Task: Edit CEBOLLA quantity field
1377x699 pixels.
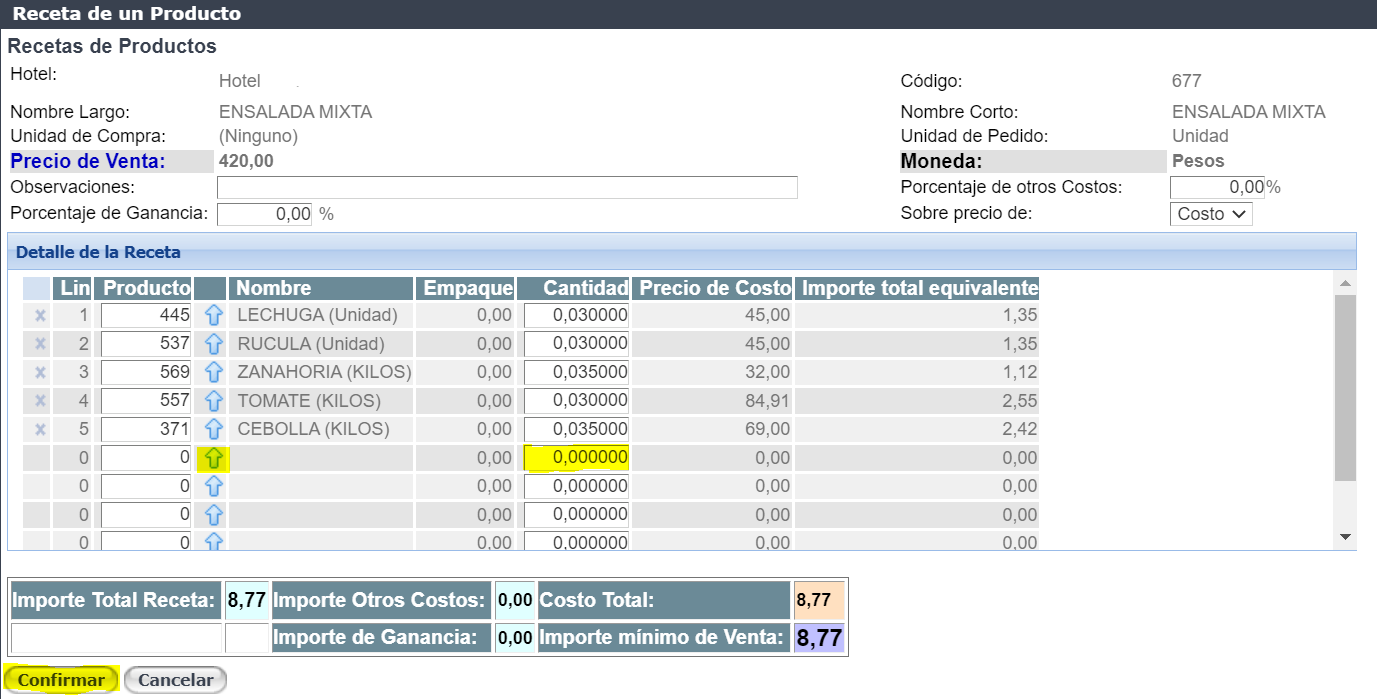Action: 576,429
